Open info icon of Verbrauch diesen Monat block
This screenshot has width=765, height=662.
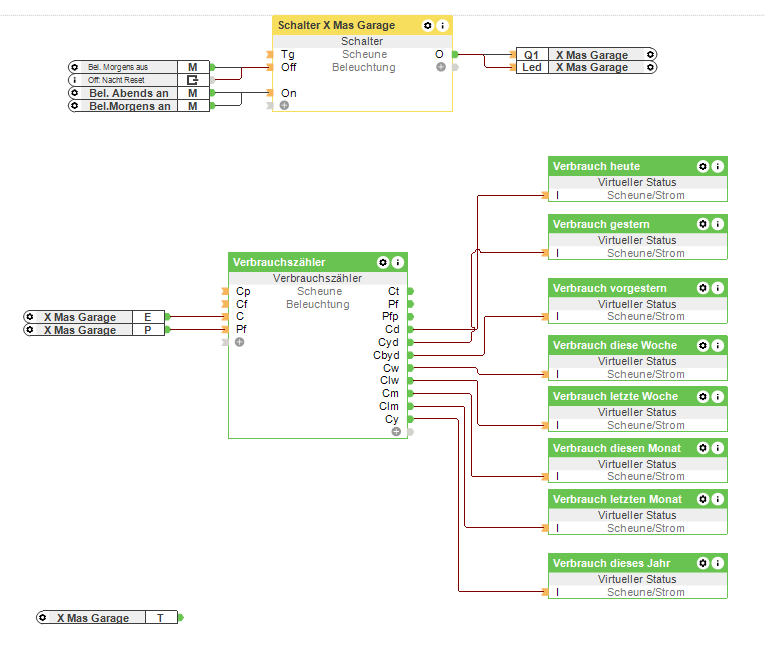[717, 448]
